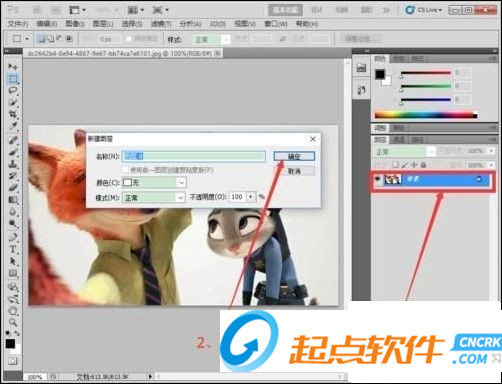Open the Image menu
The width and height of the screenshot is (502, 384).
(x=75, y=24)
